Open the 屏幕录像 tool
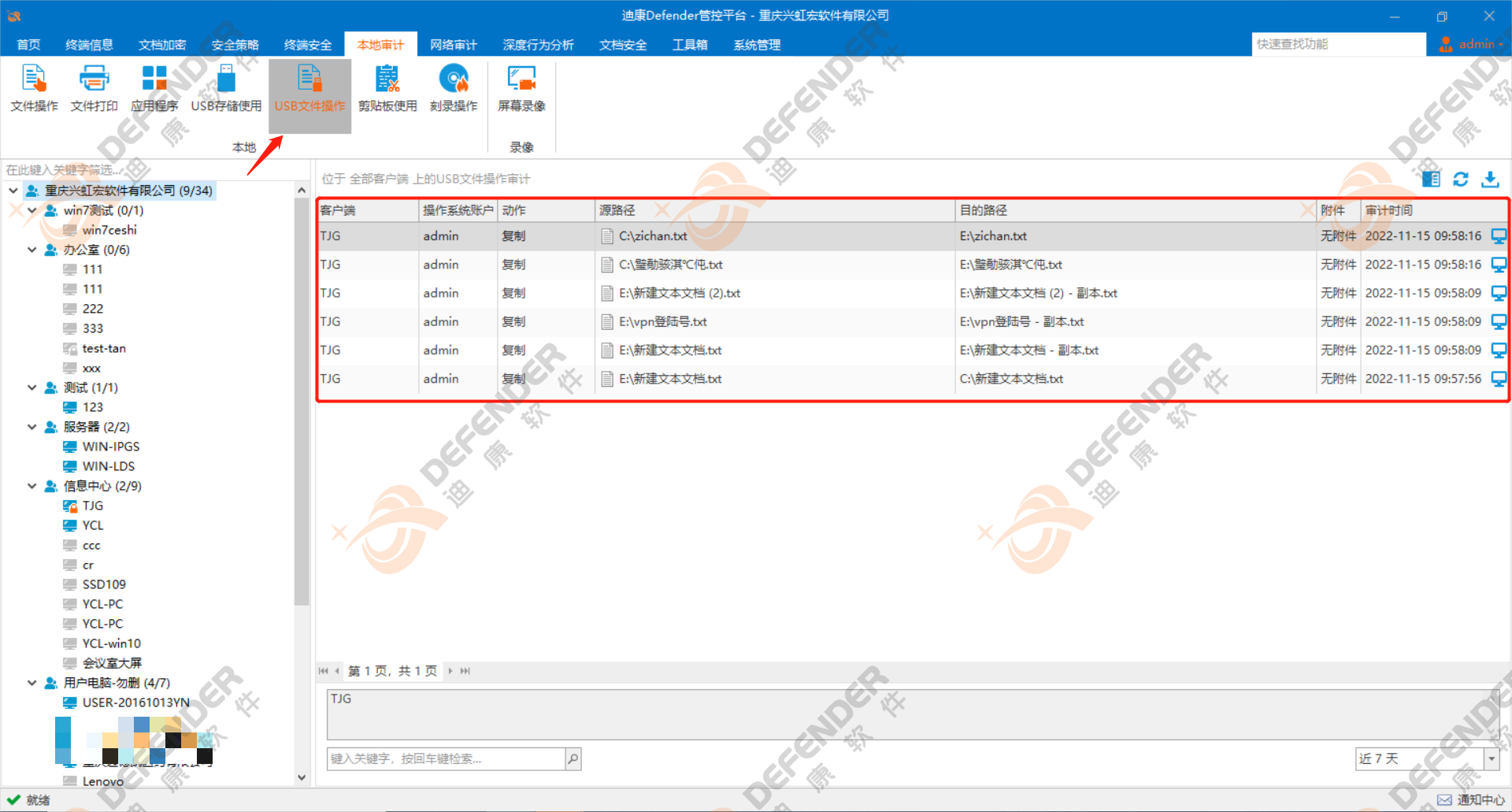1512x812 pixels. pos(521,89)
